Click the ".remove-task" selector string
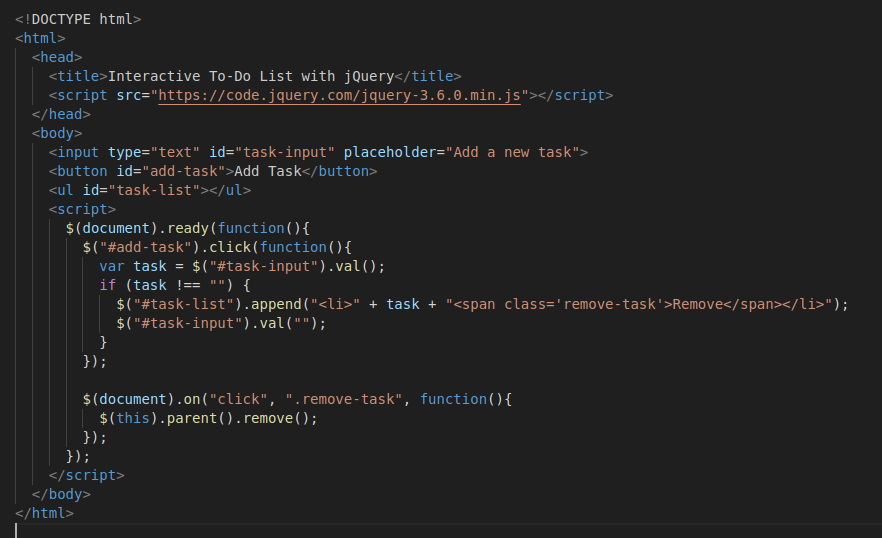Image resolution: width=882 pixels, height=538 pixels. point(344,399)
